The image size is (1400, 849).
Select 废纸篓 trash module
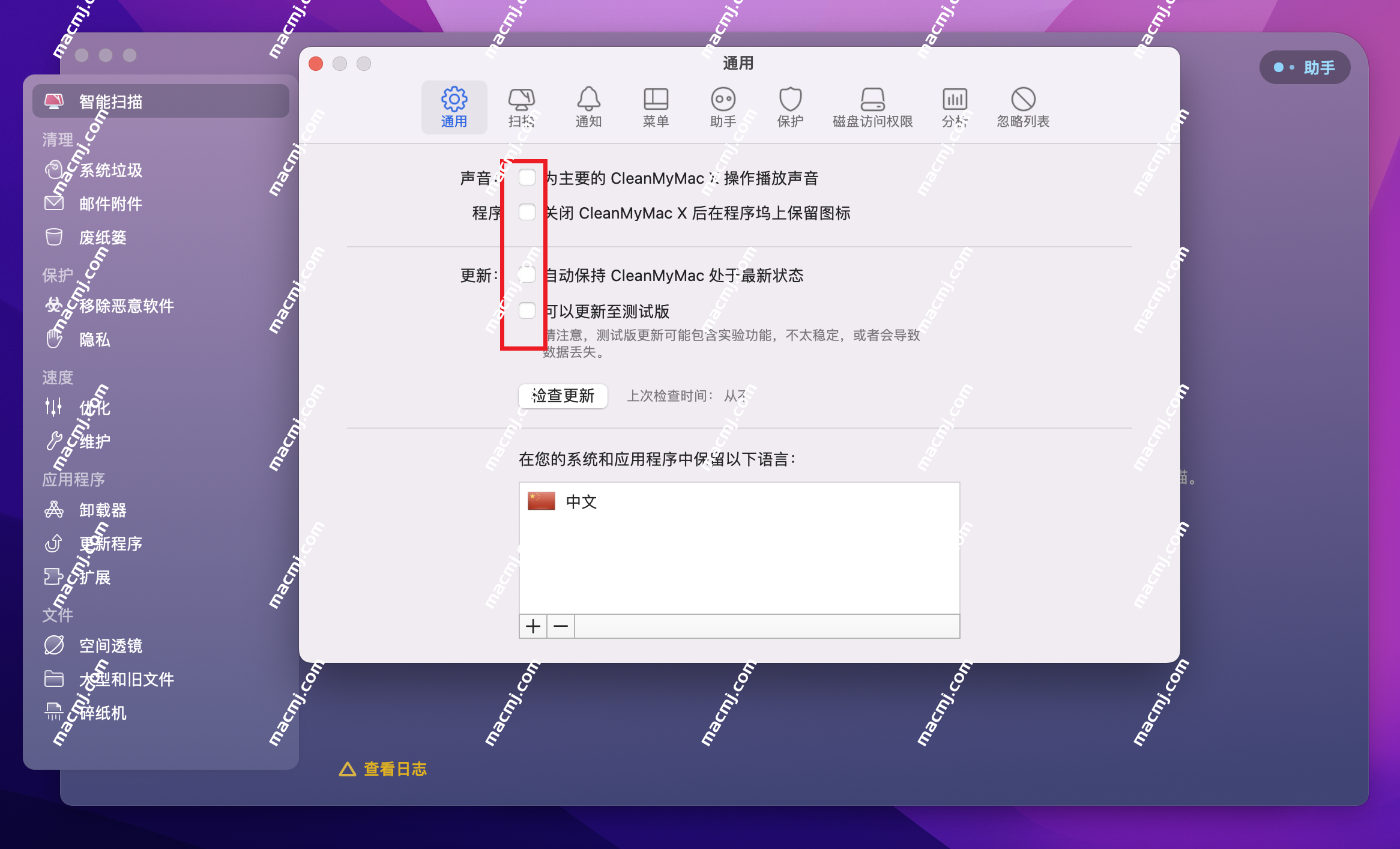[161, 238]
